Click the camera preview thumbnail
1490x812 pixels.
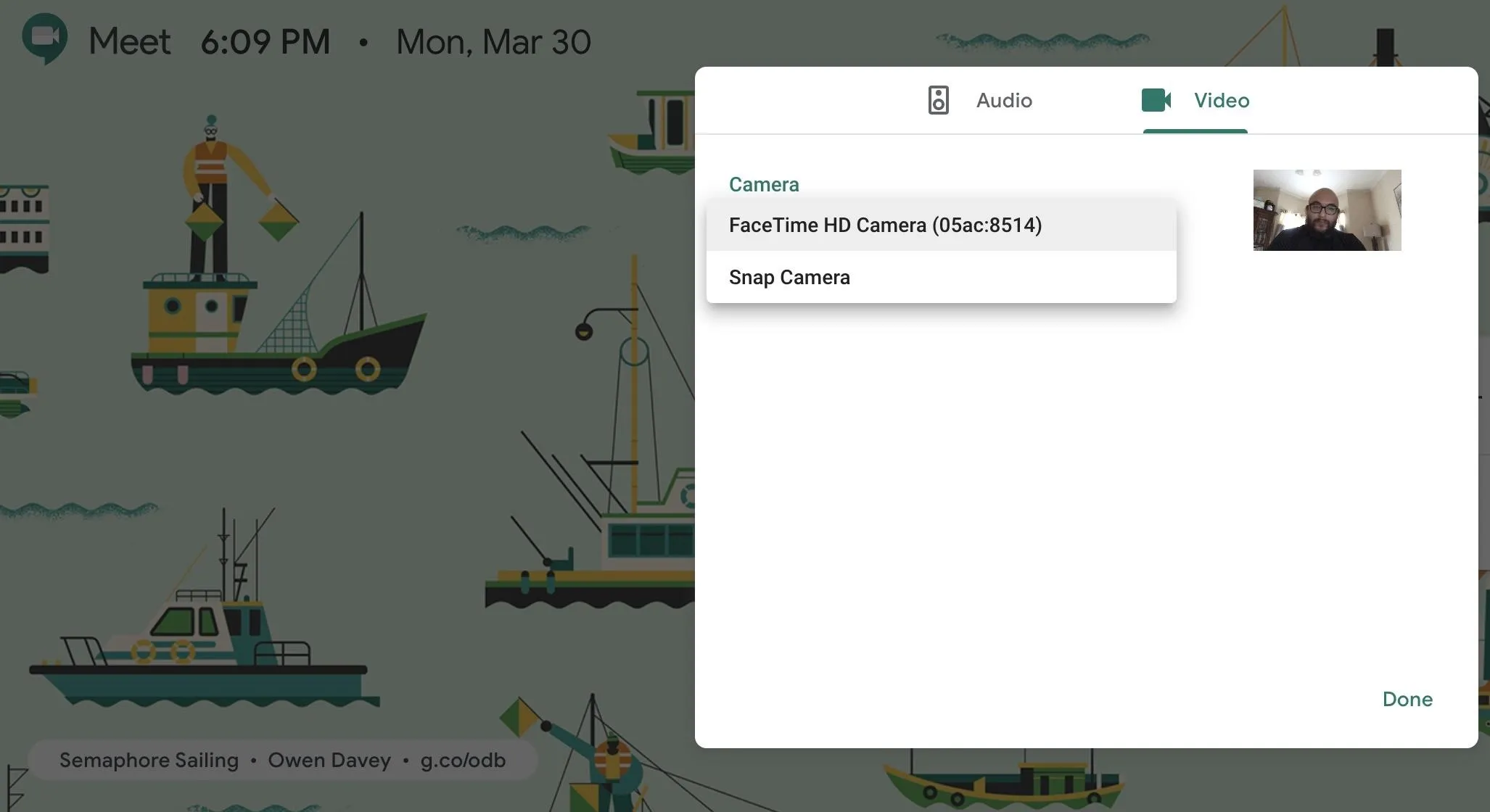coord(1327,210)
